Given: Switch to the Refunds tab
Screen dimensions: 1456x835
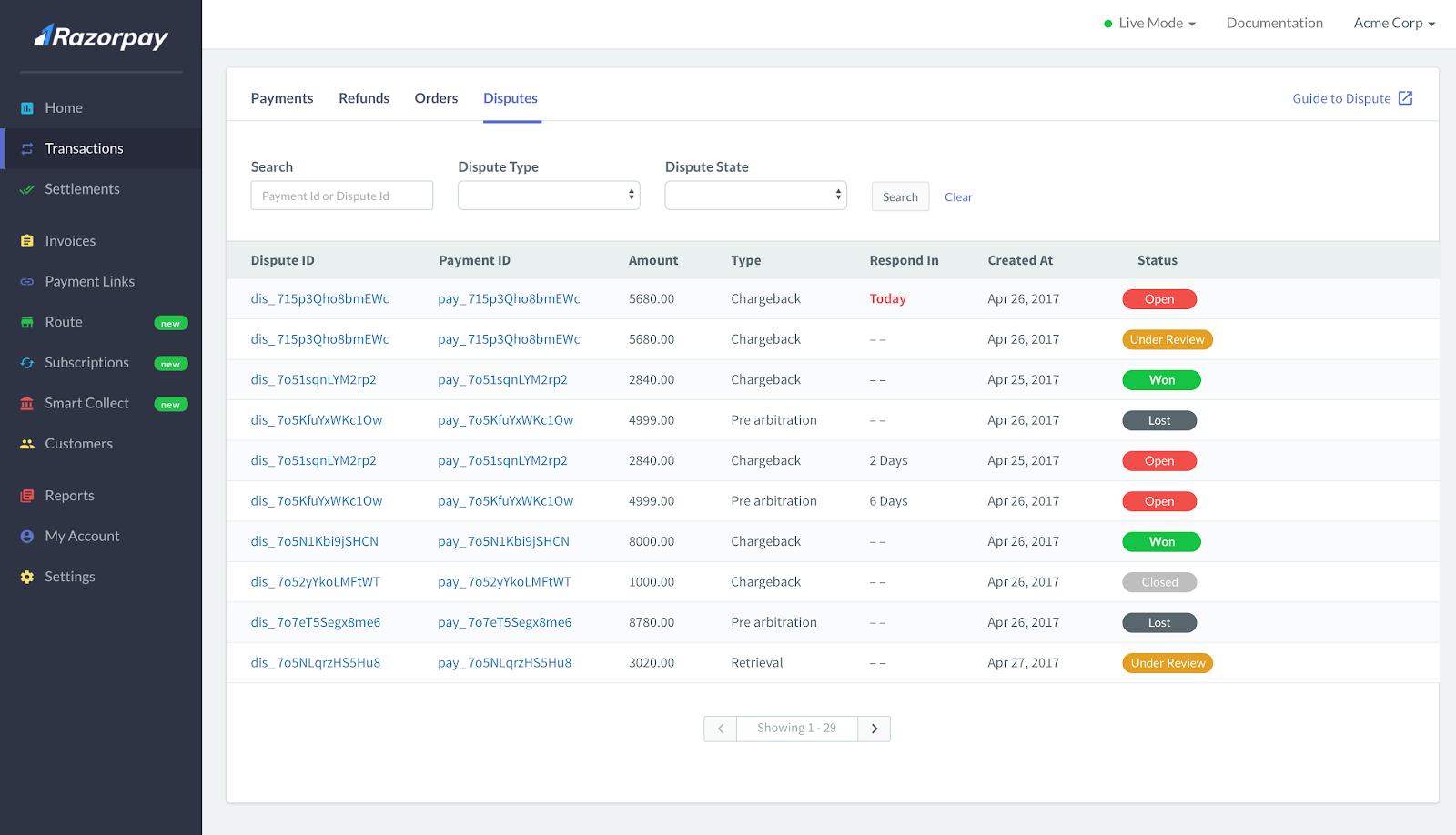Looking at the screenshot, I should pyautogui.click(x=363, y=98).
